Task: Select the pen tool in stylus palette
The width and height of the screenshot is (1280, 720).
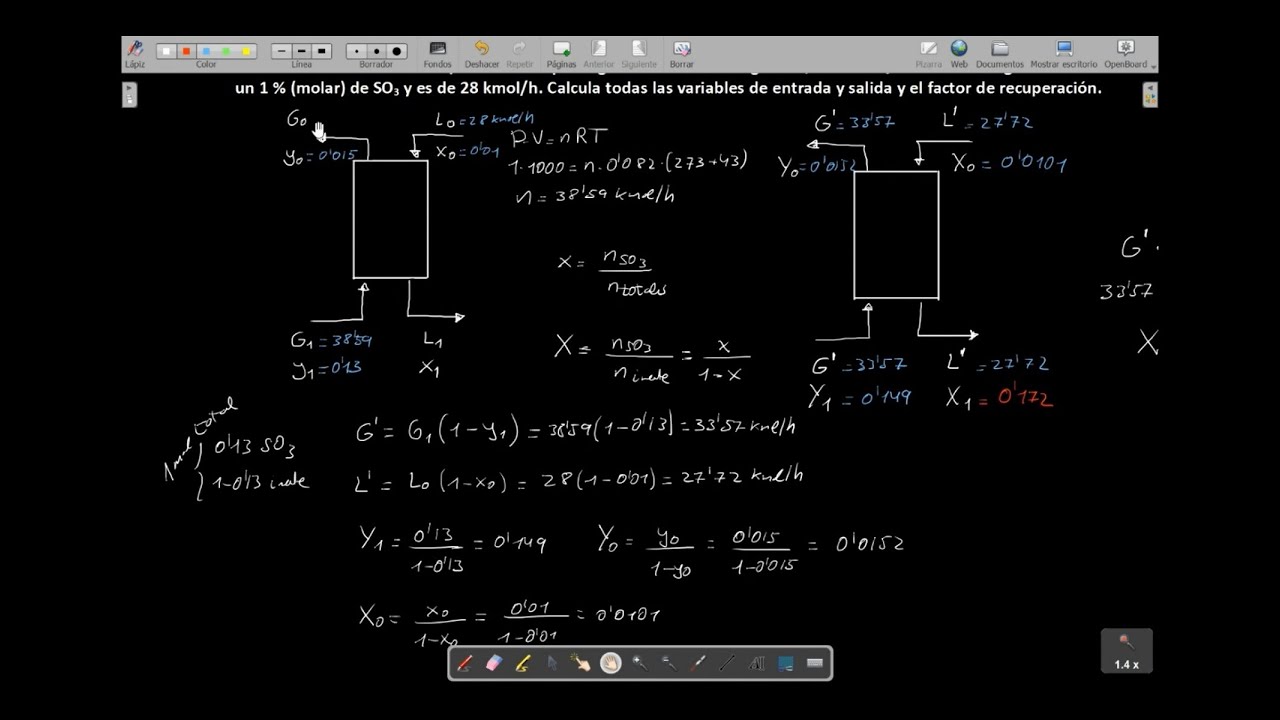Action: click(465, 663)
